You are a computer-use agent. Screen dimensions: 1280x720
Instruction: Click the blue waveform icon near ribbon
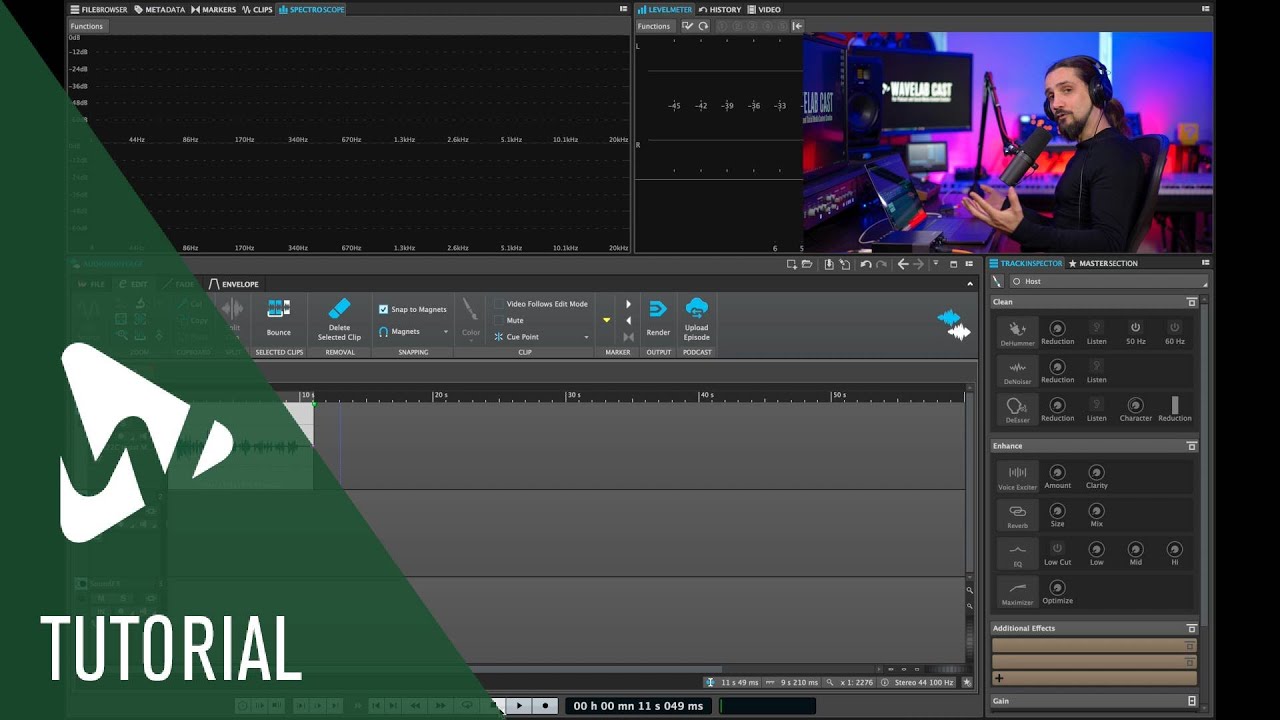coord(948,318)
